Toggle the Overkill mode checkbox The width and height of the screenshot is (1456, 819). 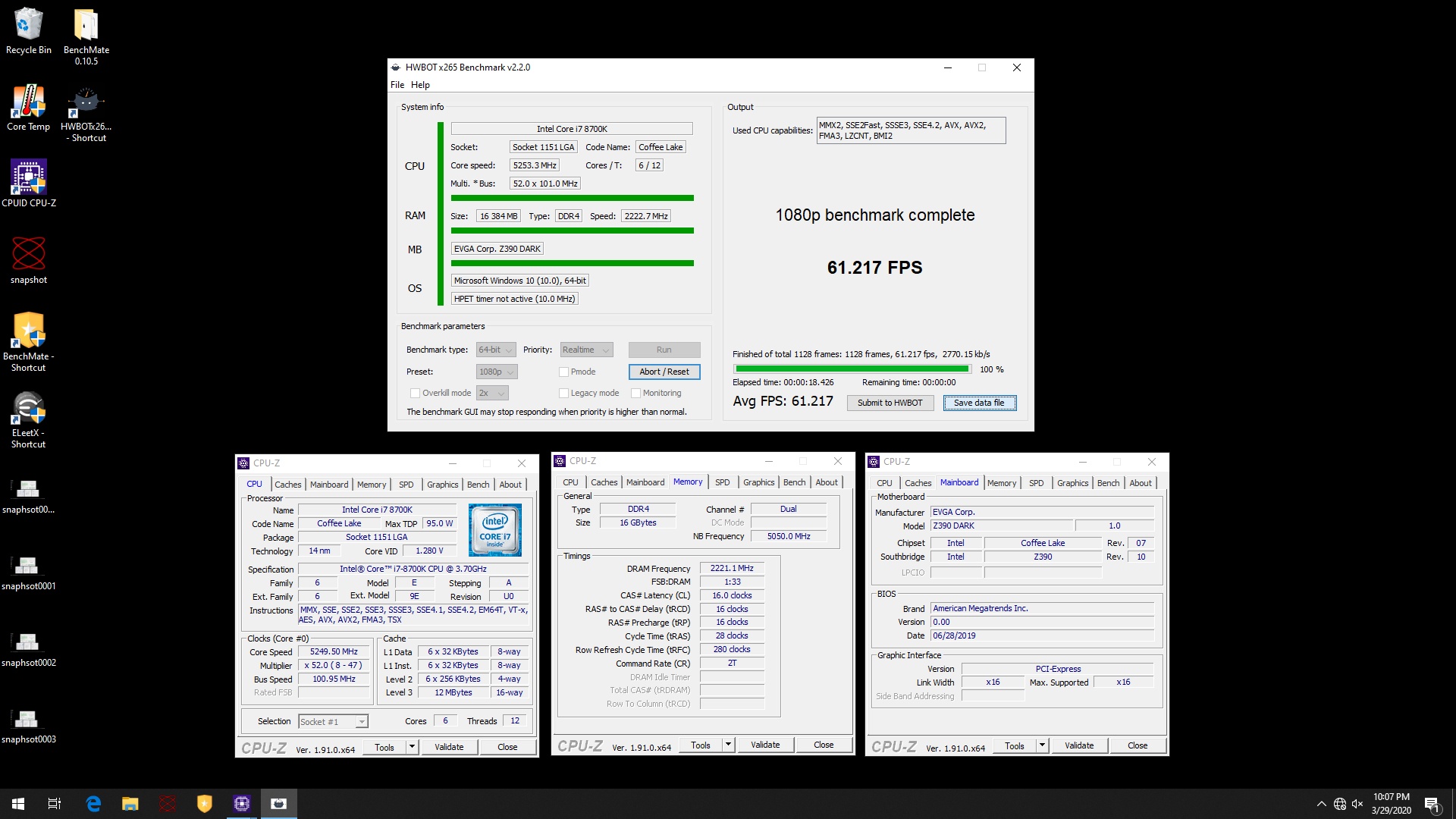click(415, 393)
